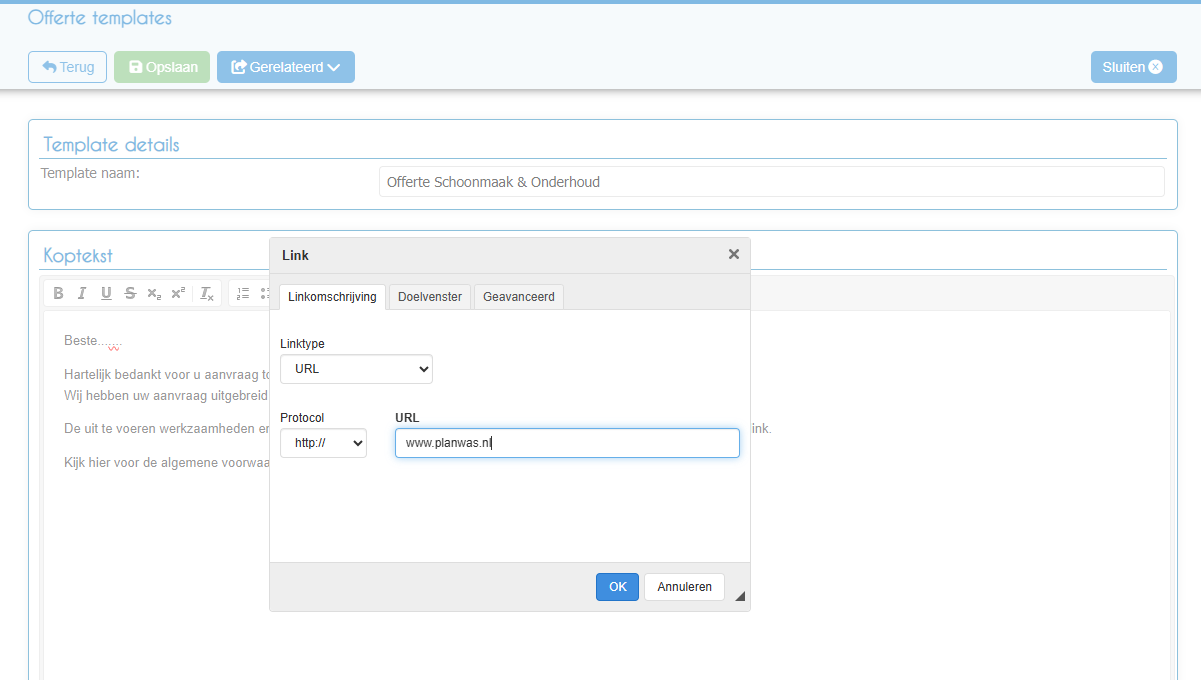This screenshot has height=680, width=1201.
Task: Place cursor on the 'Beste' line
Action: [92, 341]
